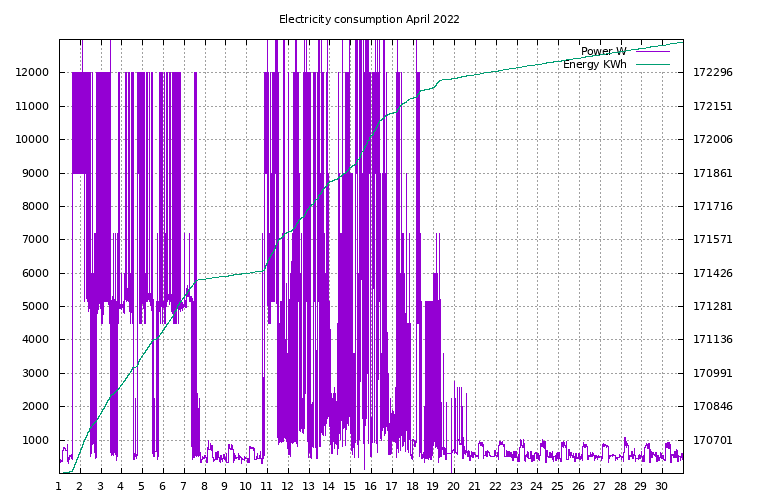The height and width of the screenshot is (500, 768).
Task: Select the 6000 left axis label
Action: [x=35, y=273]
